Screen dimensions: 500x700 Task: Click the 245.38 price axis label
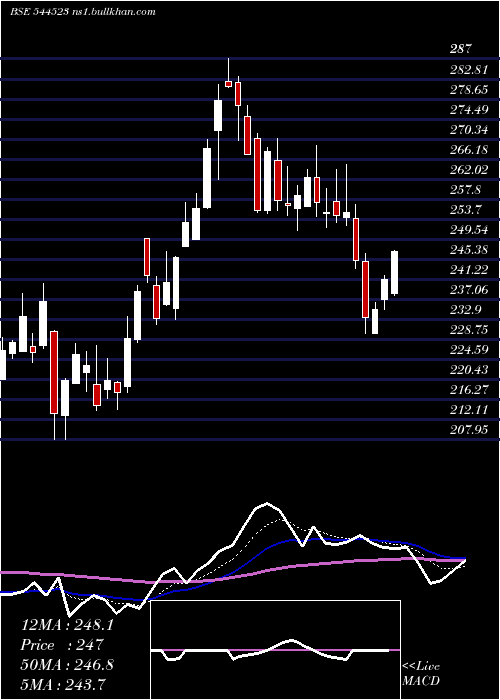click(x=469, y=250)
